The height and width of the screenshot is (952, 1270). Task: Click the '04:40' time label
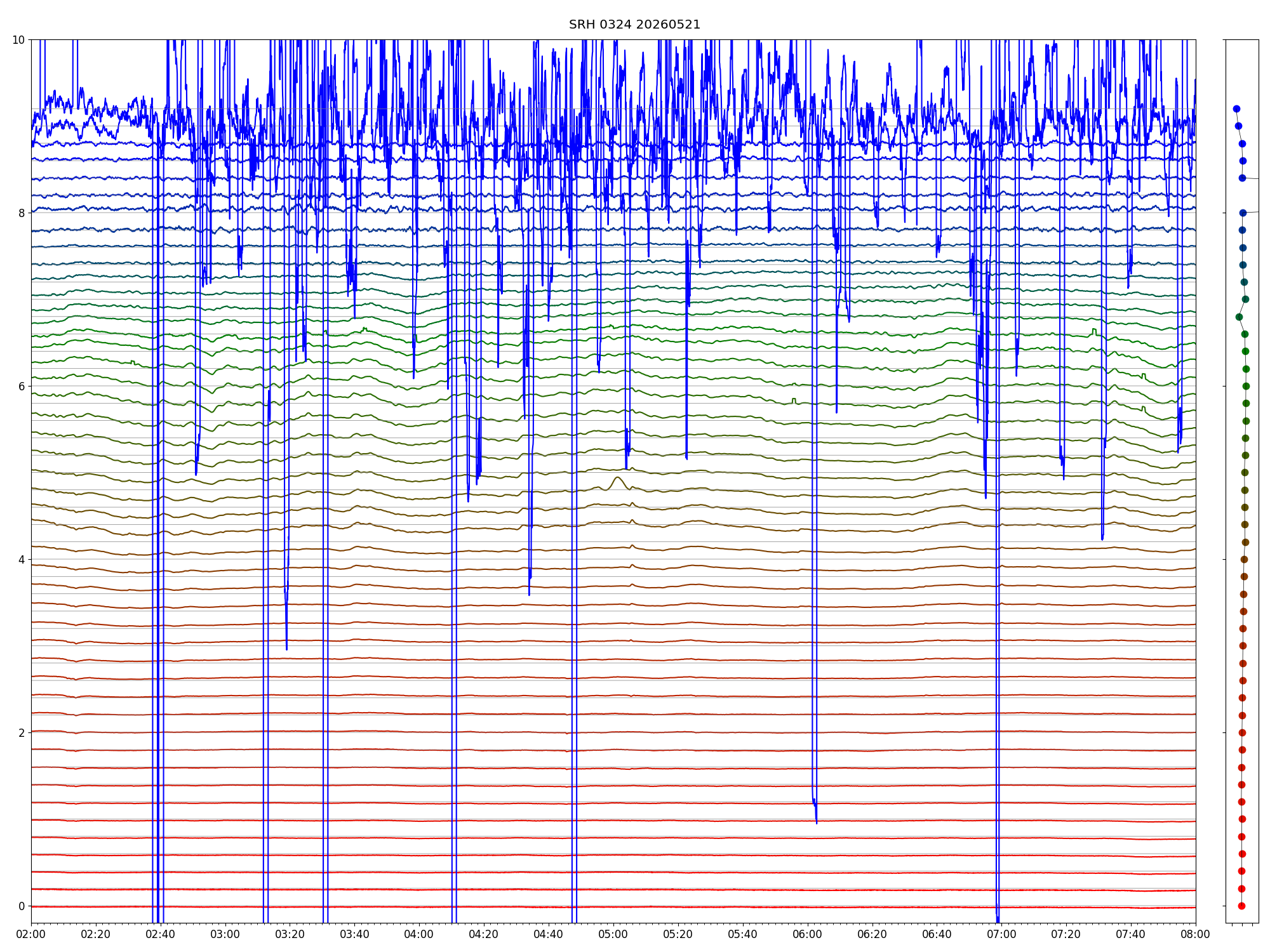pyautogui.click(x=549, y=934)
